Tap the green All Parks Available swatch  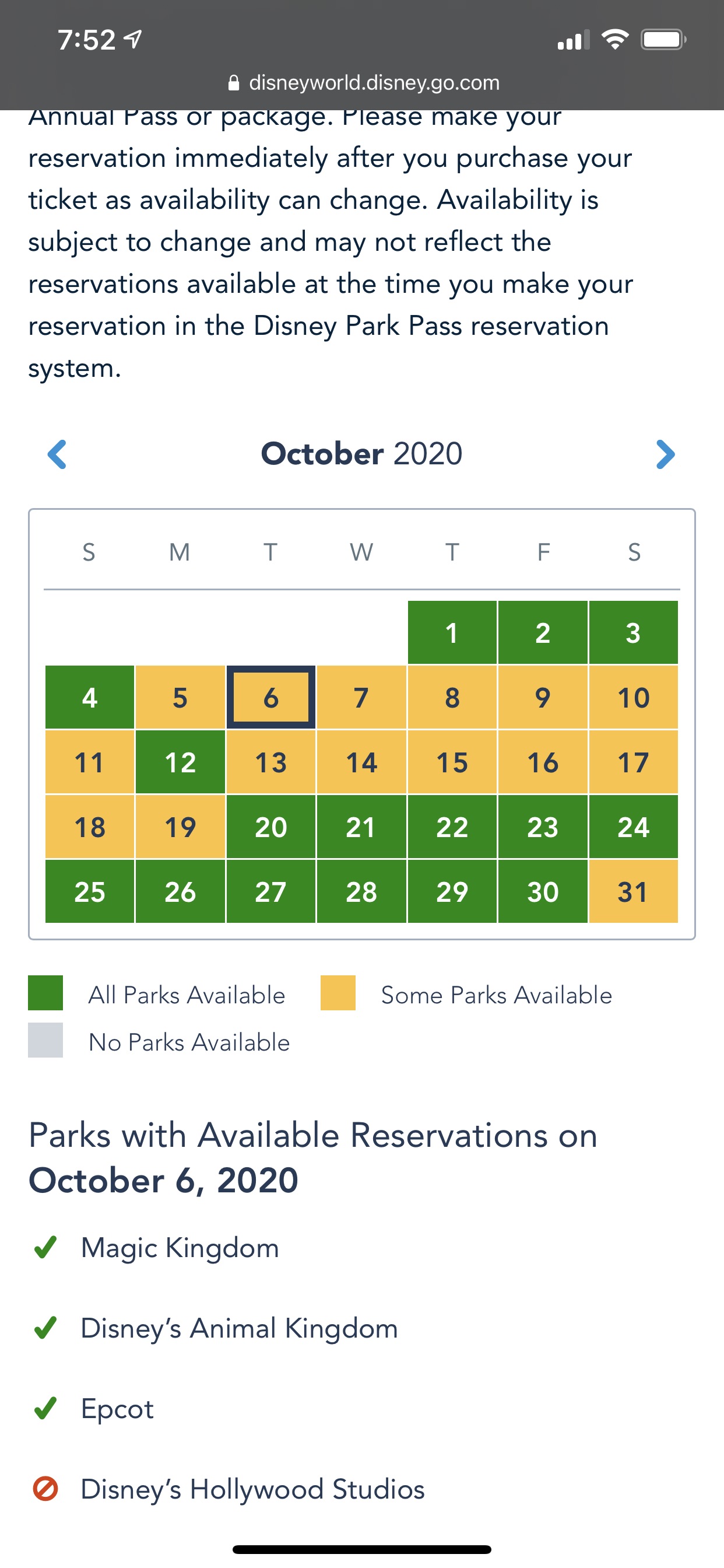(x=45, y=993)
